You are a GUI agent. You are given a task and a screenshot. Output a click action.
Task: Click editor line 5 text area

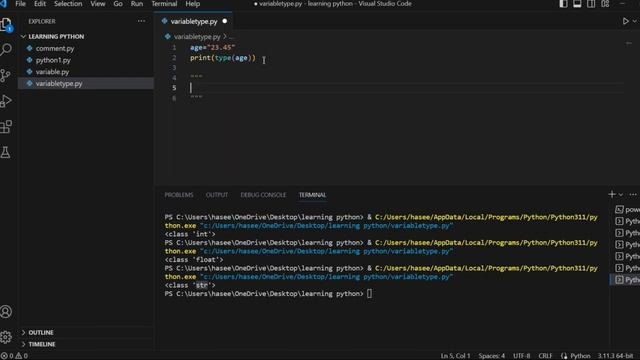pos(406,88)
